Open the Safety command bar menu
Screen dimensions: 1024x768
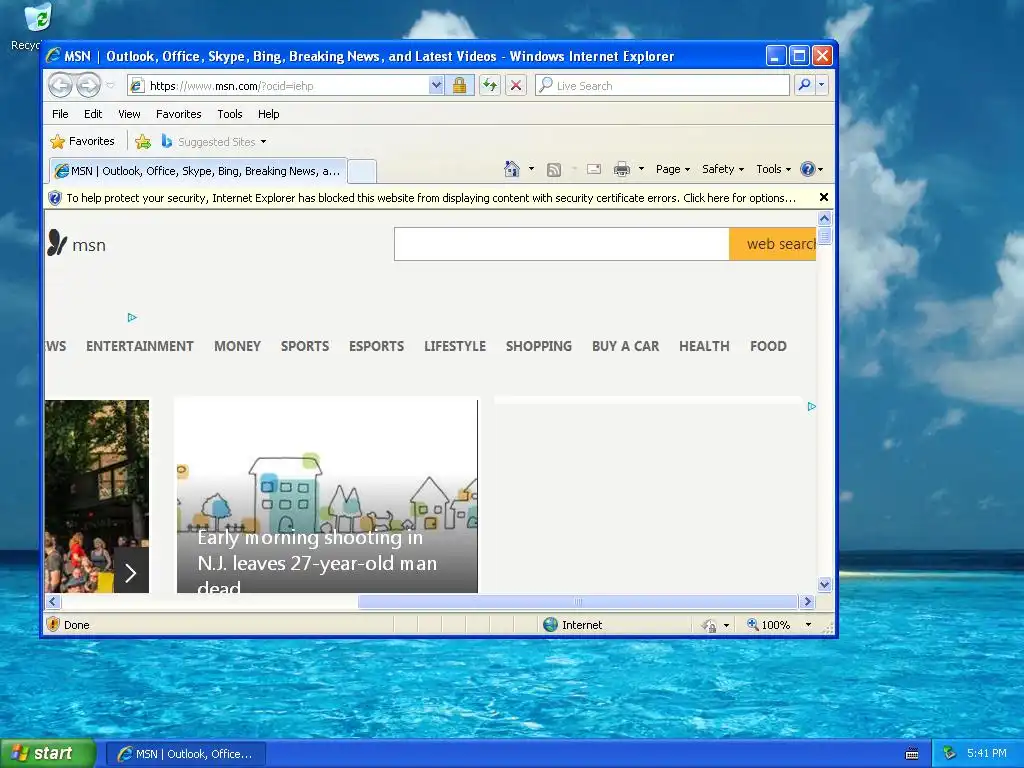[723, 169]
